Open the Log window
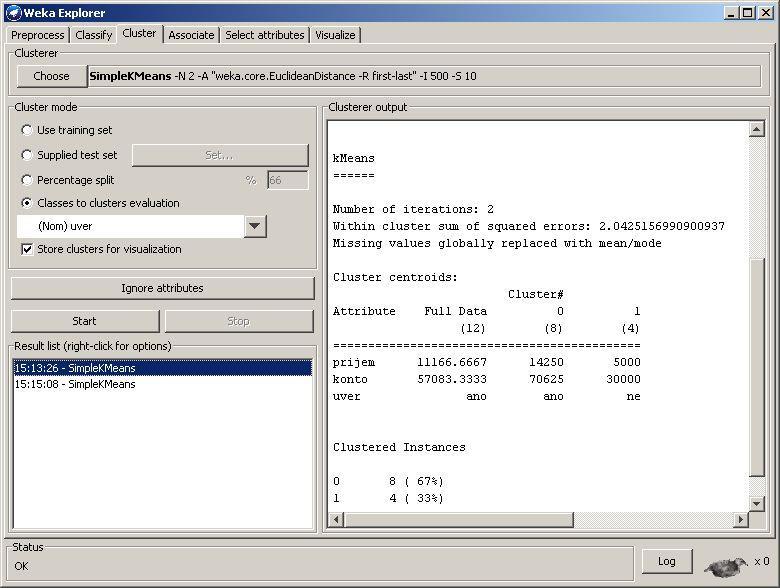The width and height of the screenshot is (780, 588). click(667, 562)
